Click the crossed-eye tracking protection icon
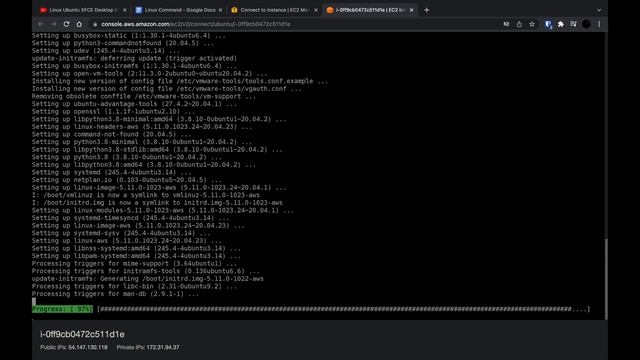 coord(506,24)
